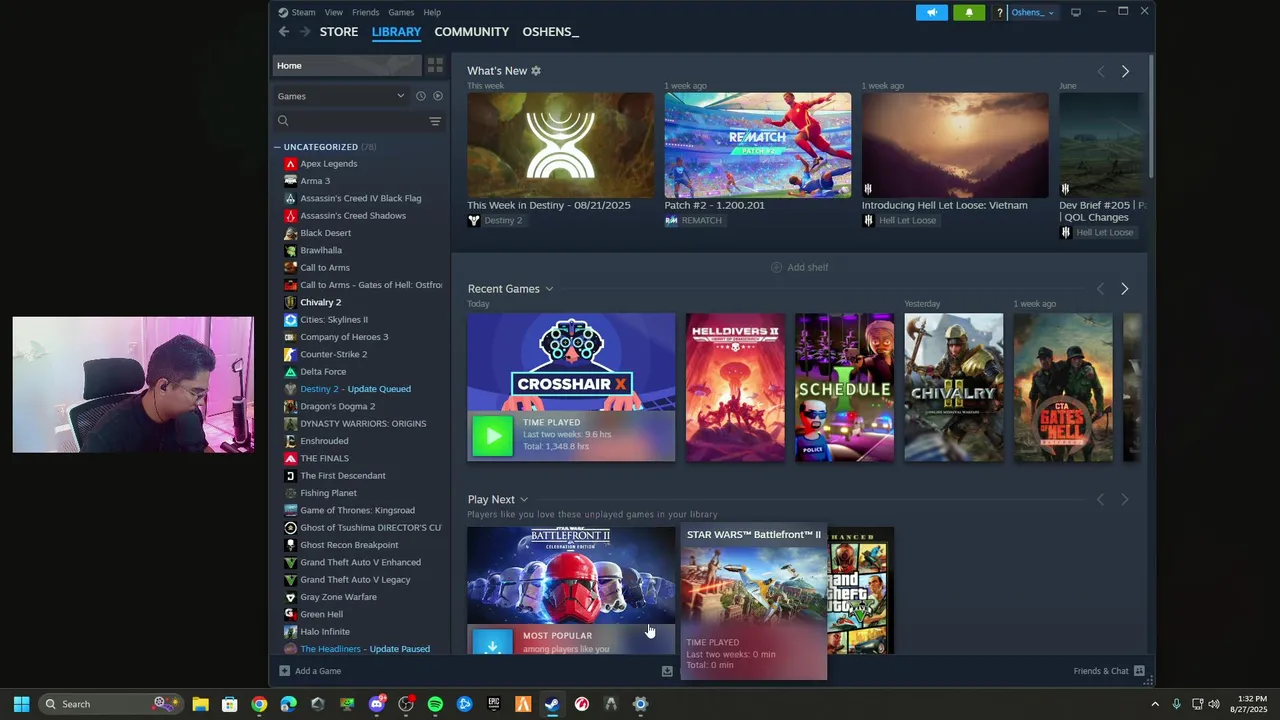This screenshot has height=720, width=1280.
Task: Show hidden system tray icons chevron
Action: tap(1155, 704)
